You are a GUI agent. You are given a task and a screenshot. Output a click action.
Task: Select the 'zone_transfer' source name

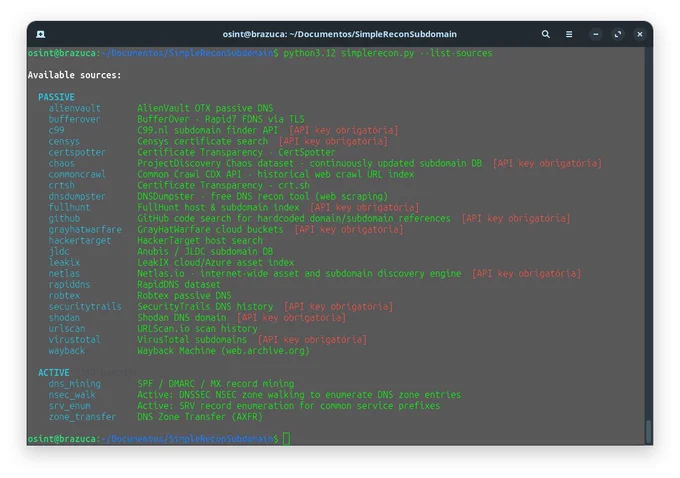tap(82, 417)
